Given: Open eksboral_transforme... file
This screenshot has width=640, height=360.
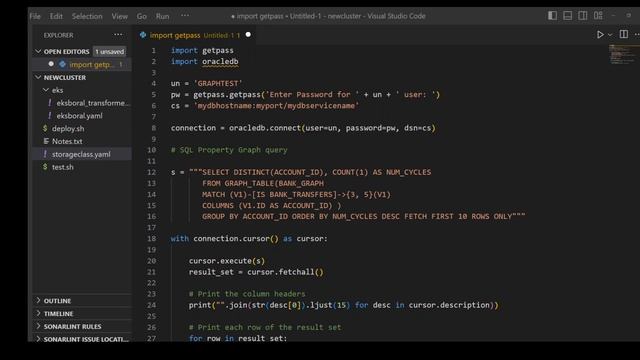Looking at the screenshot, I should point(93,103).
